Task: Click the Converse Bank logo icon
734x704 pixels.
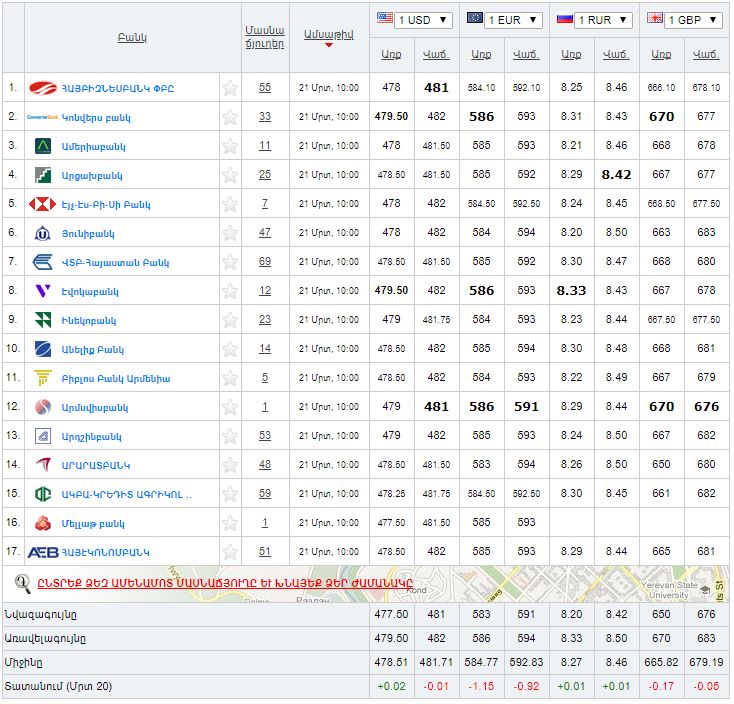Action: tap(43, 117)
